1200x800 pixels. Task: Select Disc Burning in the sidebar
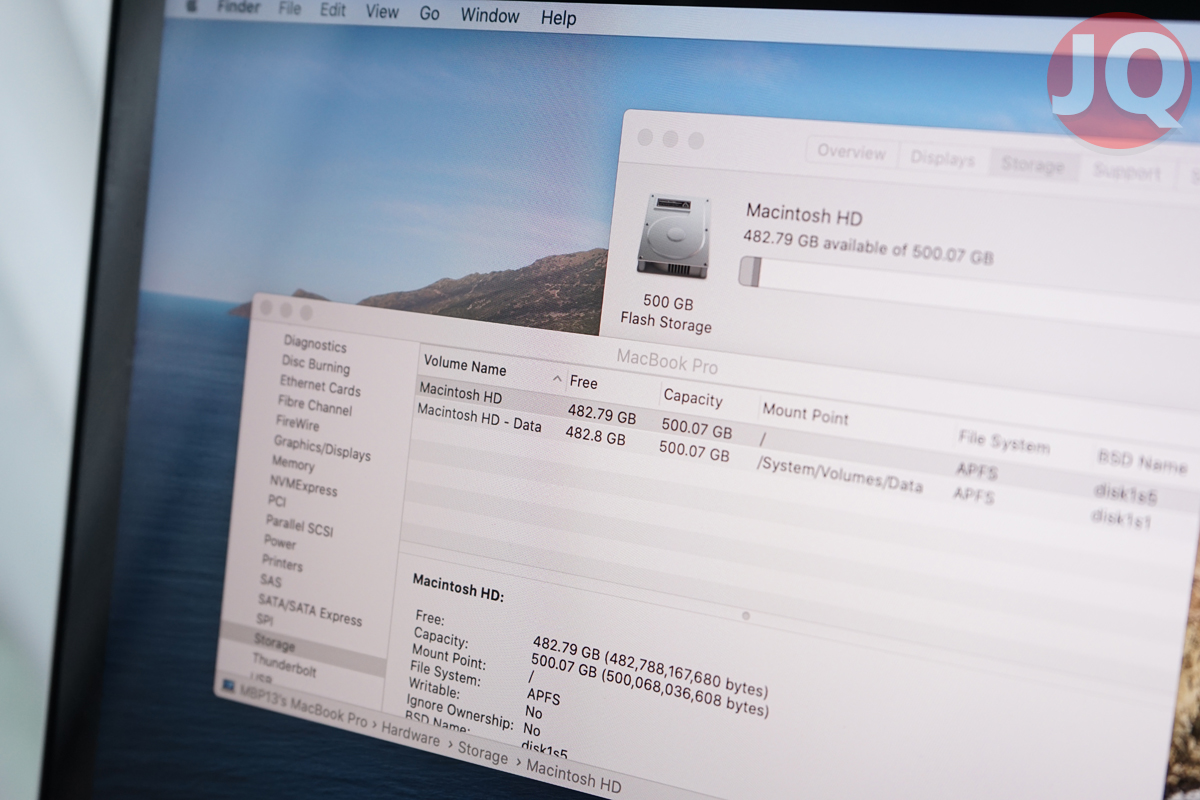click(316, 365)
